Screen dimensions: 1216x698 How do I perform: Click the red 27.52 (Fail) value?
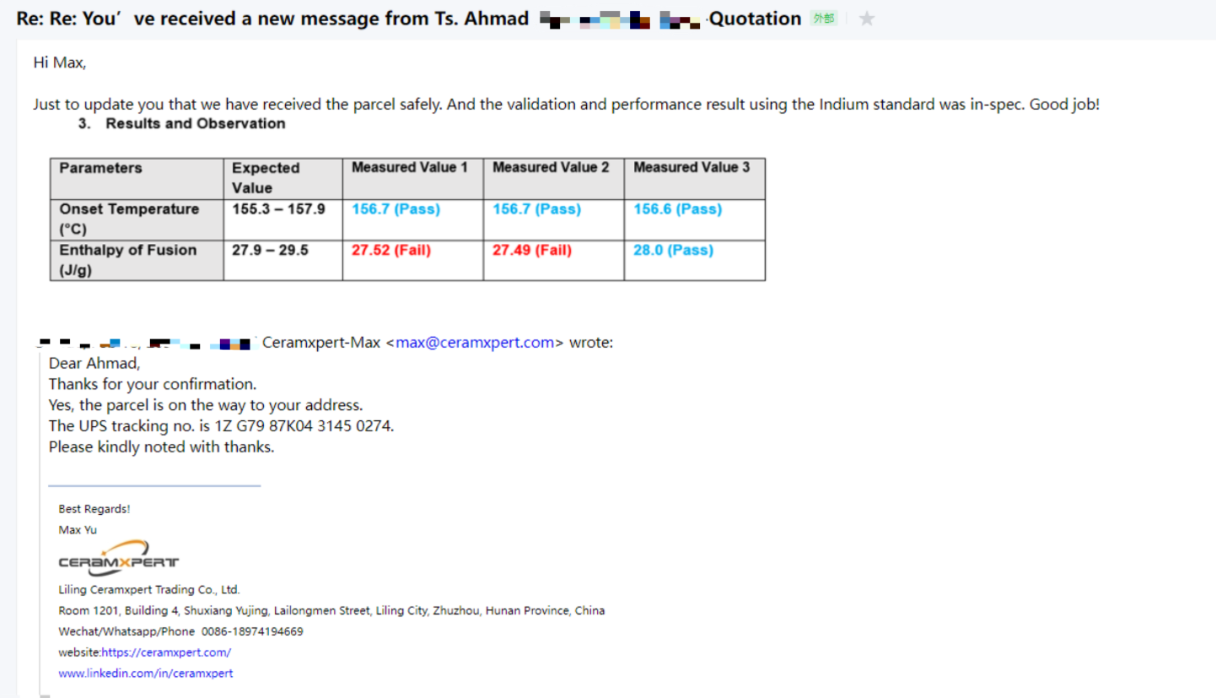point(391,251)
